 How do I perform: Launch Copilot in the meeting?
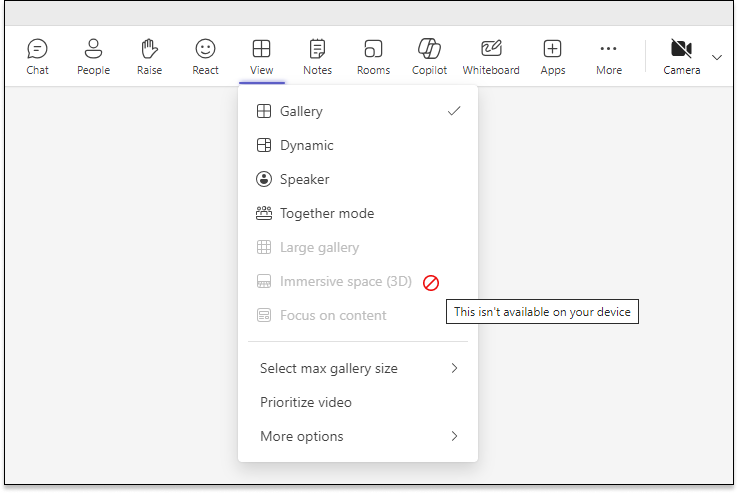[429, 57]
